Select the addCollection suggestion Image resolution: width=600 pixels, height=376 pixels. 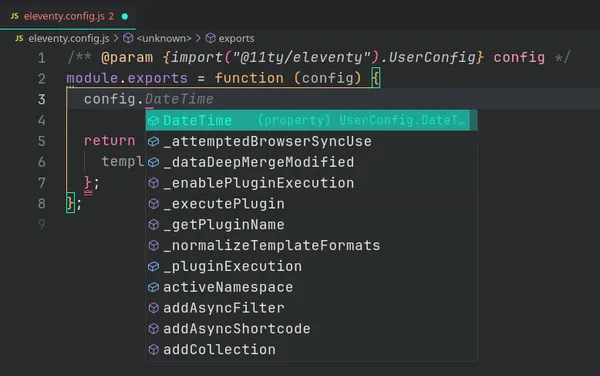click(x=311, y=349)
